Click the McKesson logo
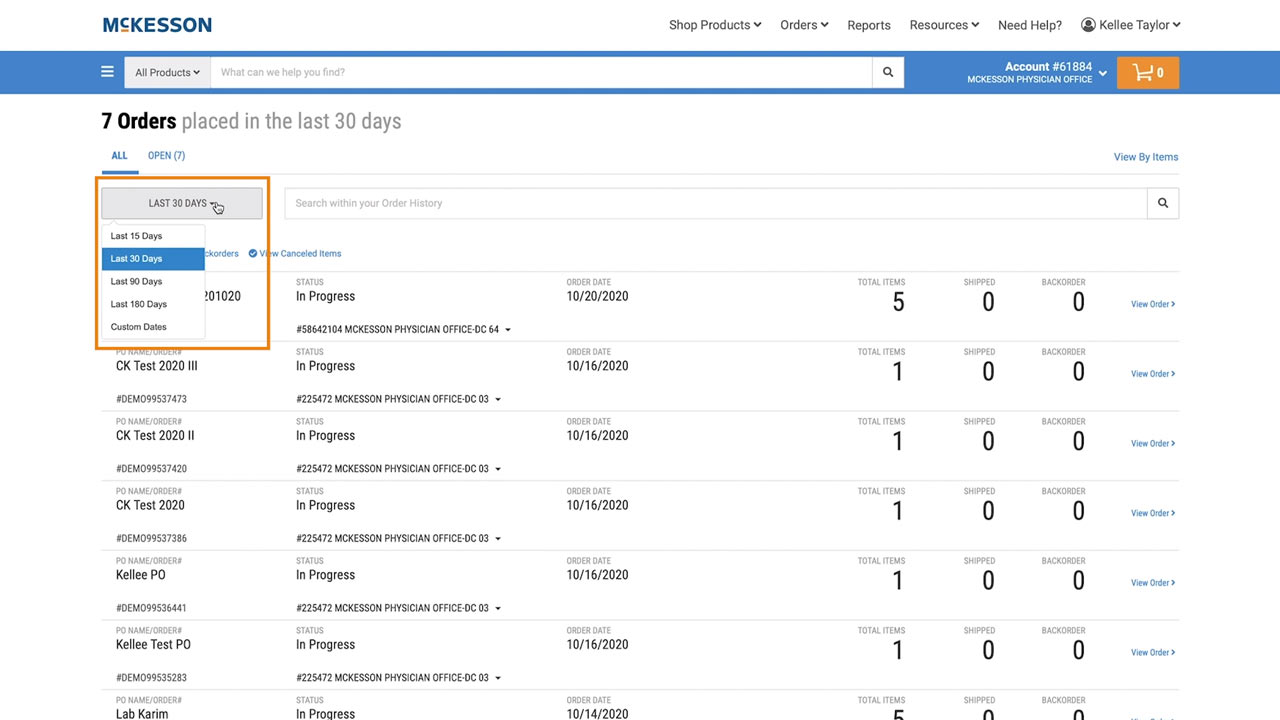 157,25
